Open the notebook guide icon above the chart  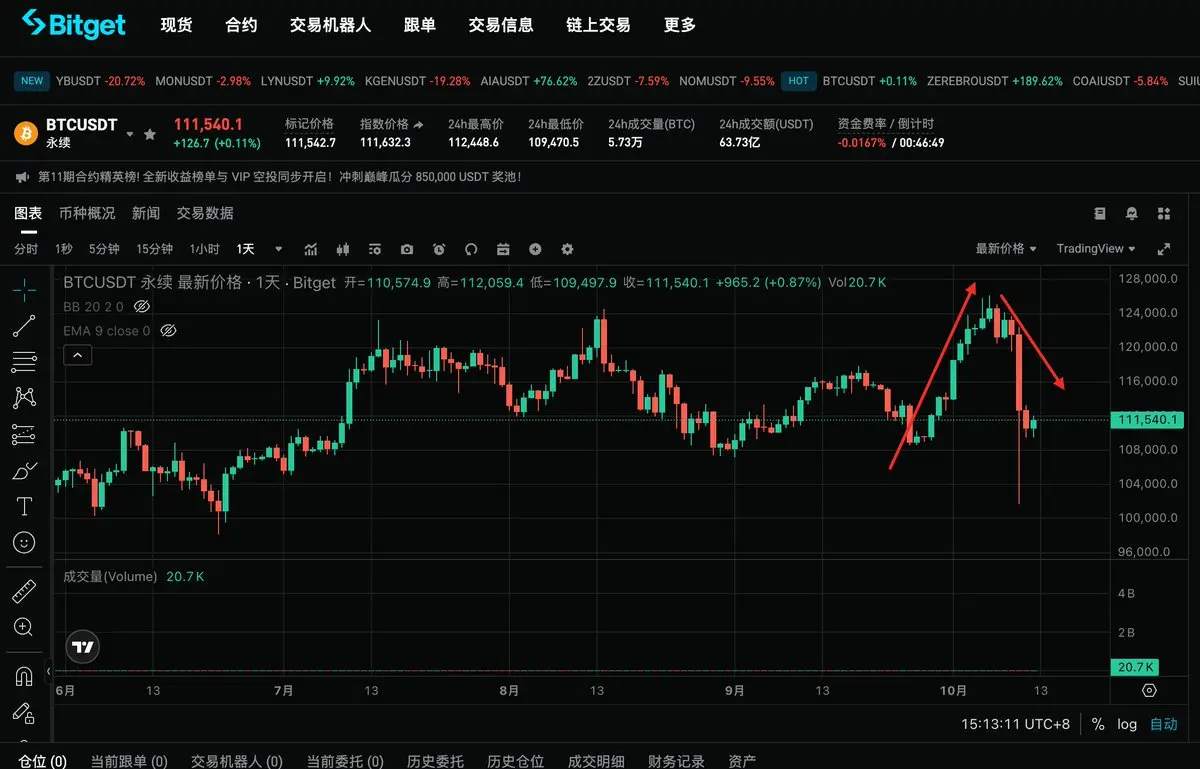coord(1100,213)
